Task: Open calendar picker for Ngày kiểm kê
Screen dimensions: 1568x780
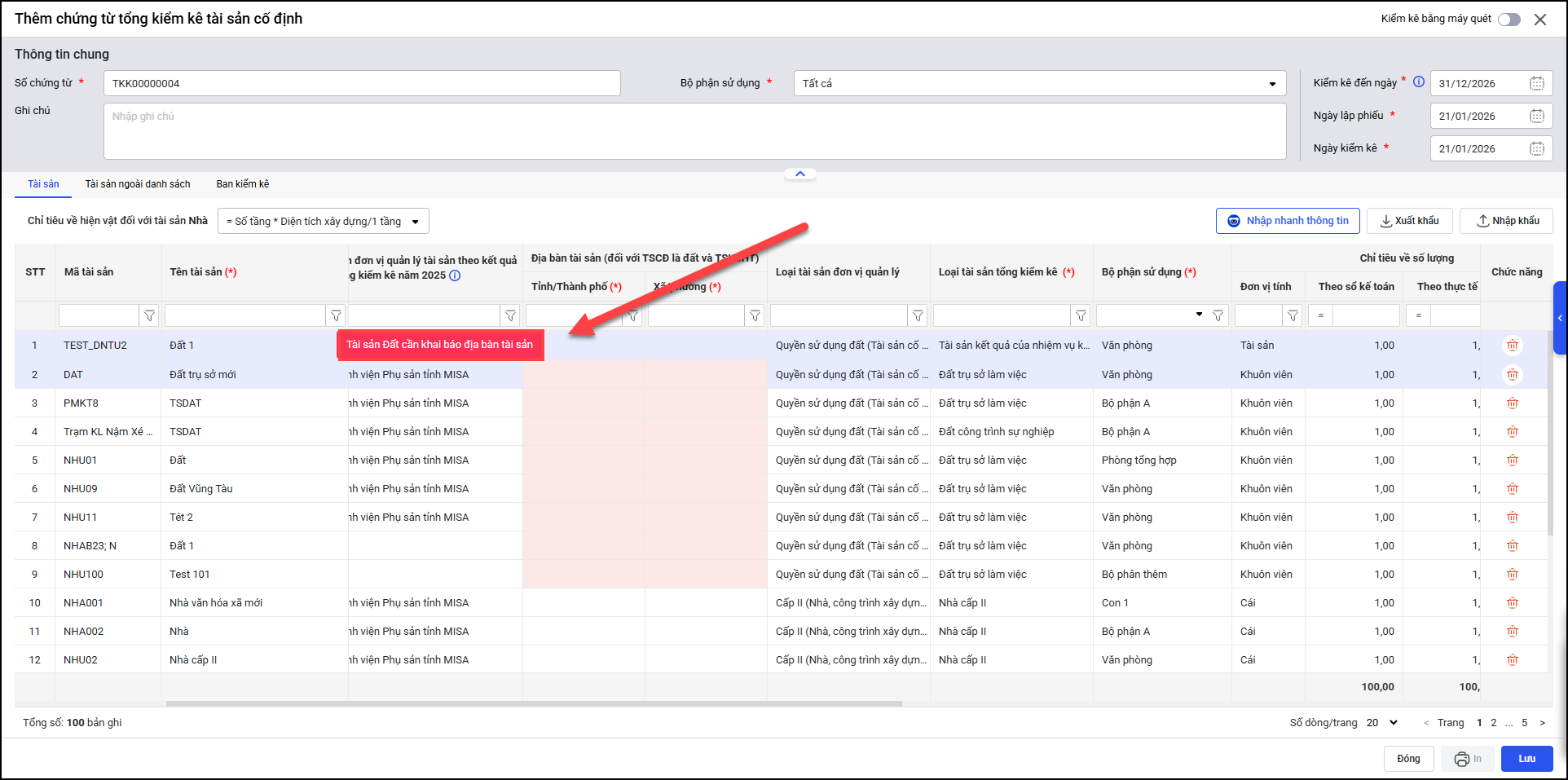Action: pos(1536,148)
